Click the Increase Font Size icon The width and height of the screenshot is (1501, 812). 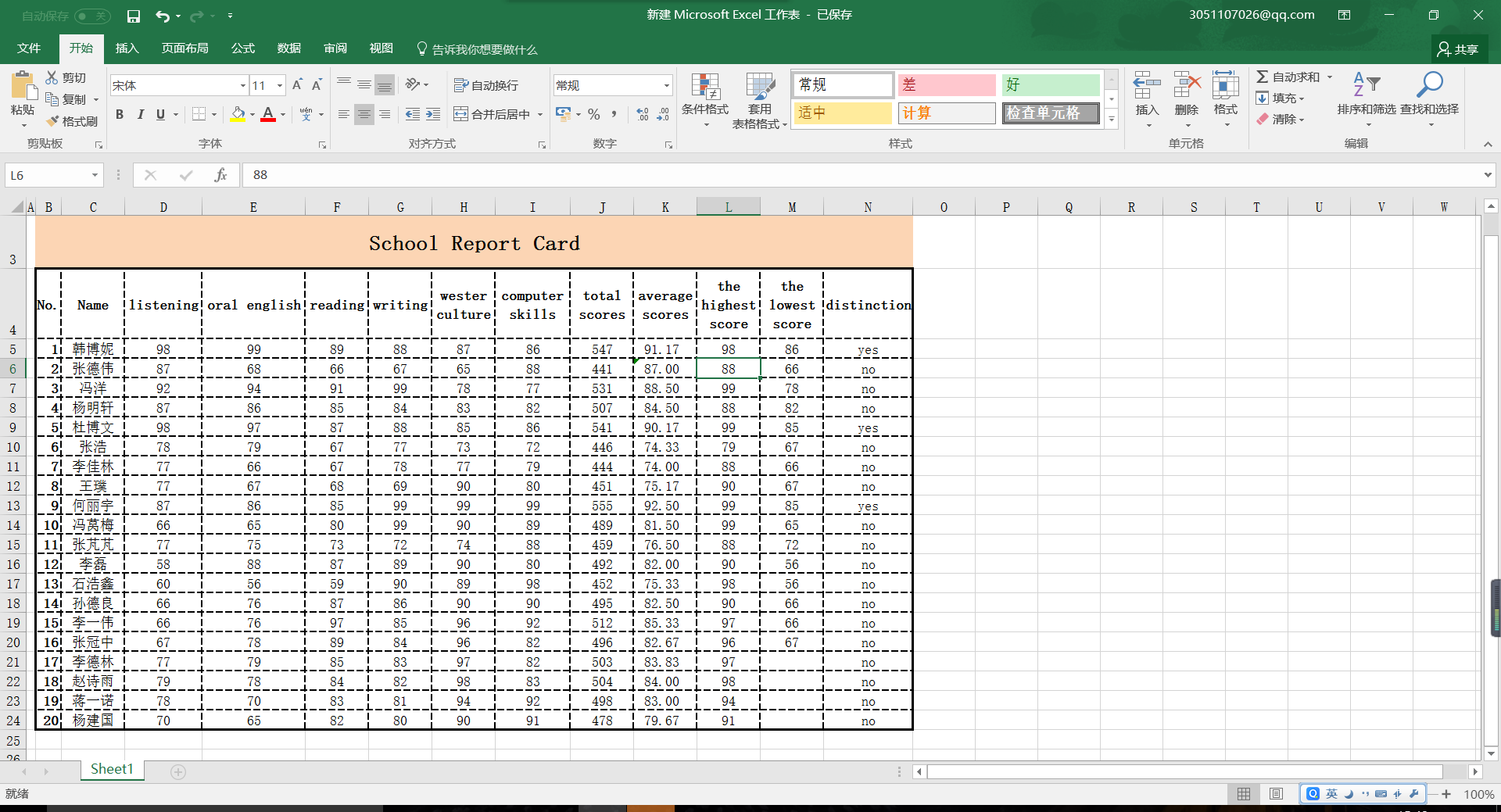click(x=297, y=85)
